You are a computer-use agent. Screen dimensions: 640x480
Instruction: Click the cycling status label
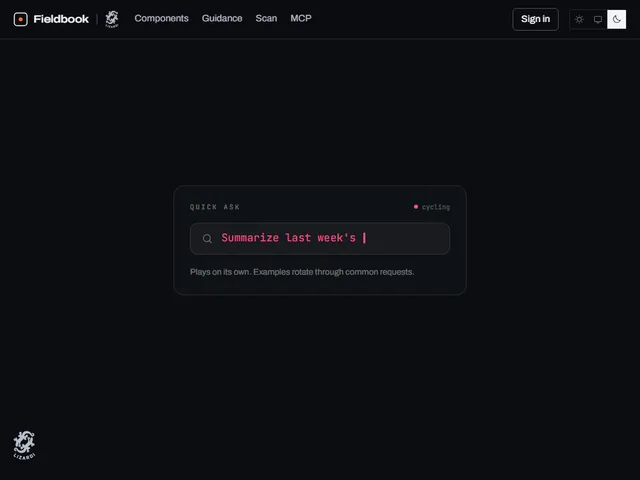click(x=436, y=207)
